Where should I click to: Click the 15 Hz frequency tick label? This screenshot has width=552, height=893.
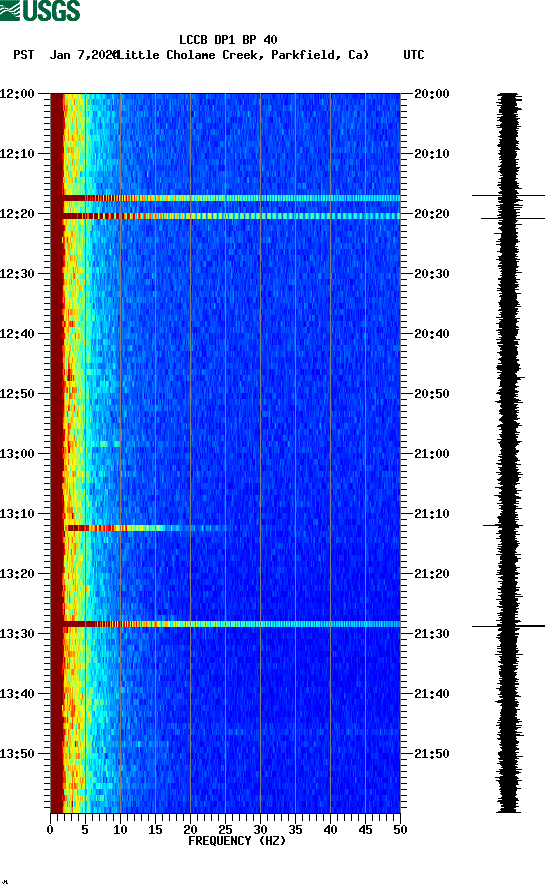click(x=155, y=830)
